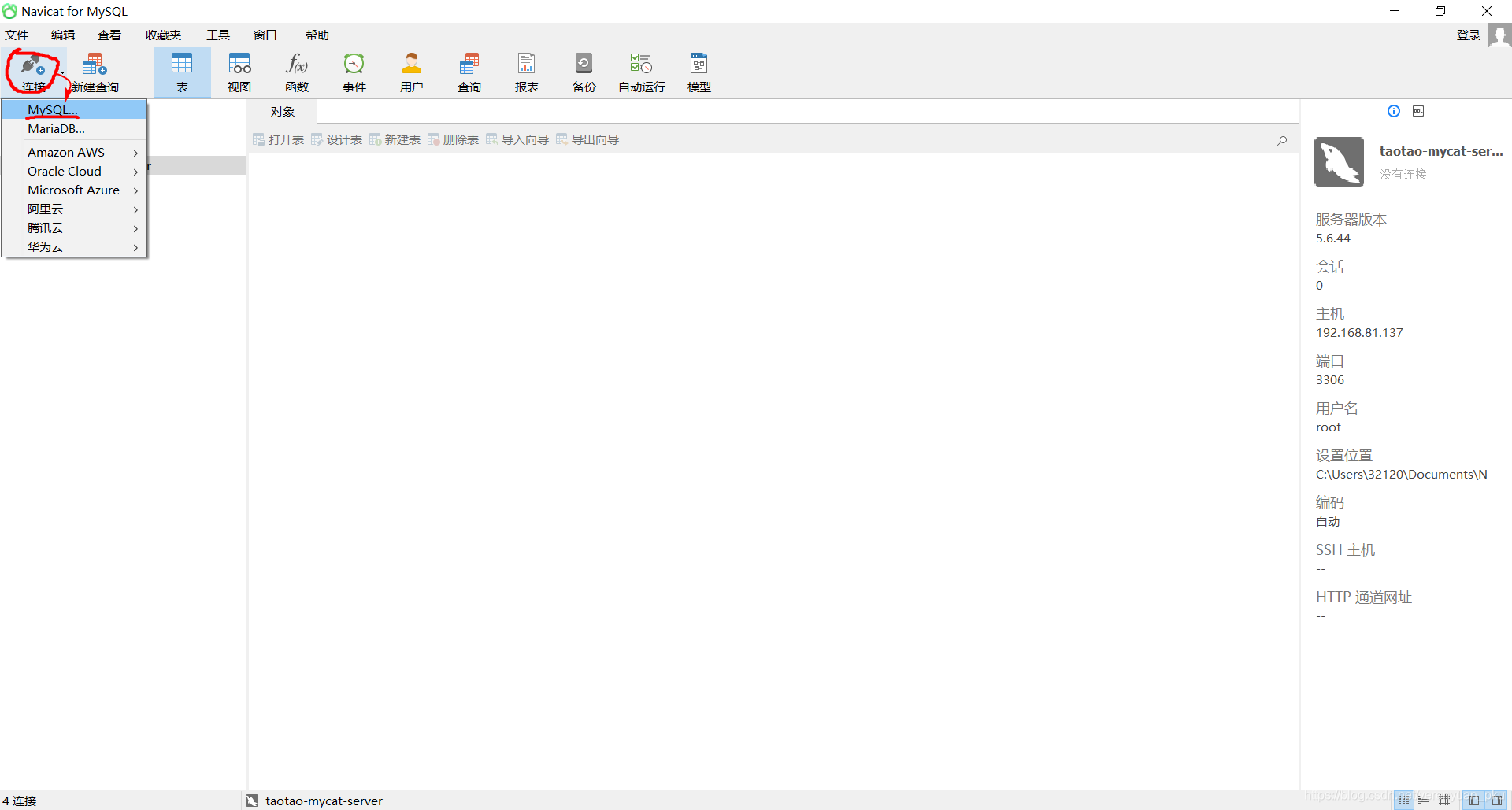The image size is (1512, 810).
Task: Click taotao-mycat-server in the status bar
Action: pyautogui.click(x=324, y=801)
